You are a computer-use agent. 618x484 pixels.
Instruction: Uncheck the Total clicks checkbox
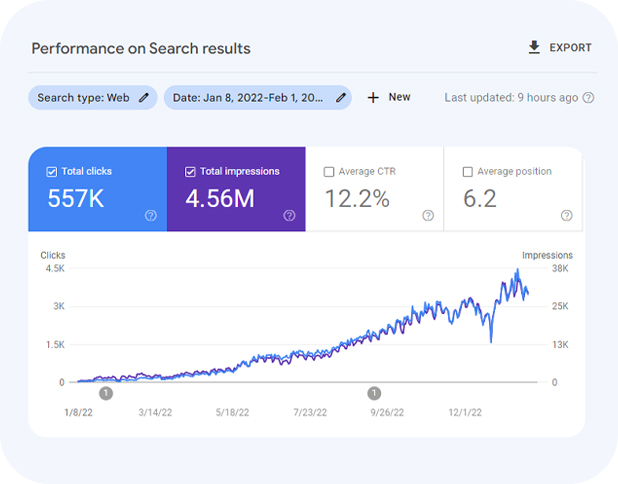point(52,172)
